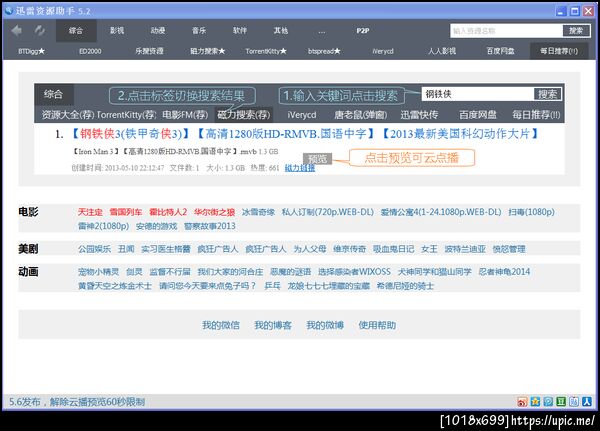This screenshot has height=431, width=600.
Task: Open TV series link 维京传奇
Action: click(x=349, y=249)
